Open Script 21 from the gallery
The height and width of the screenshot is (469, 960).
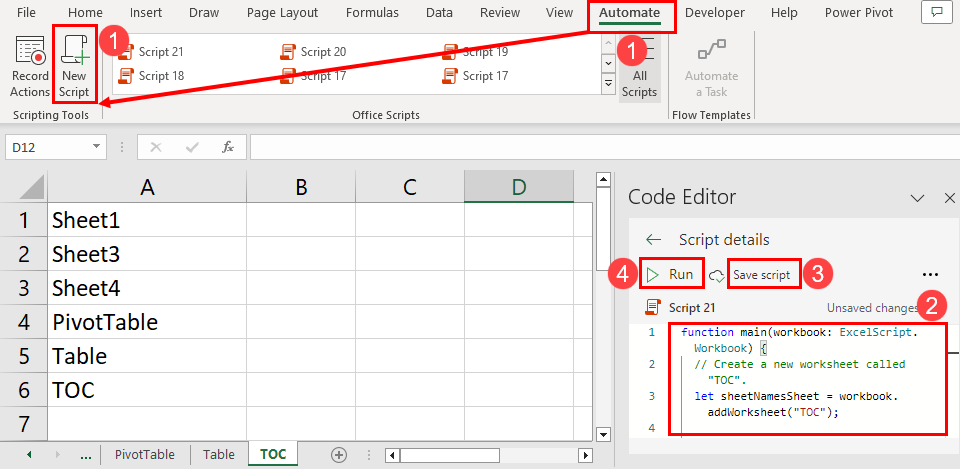click(151, 52)
